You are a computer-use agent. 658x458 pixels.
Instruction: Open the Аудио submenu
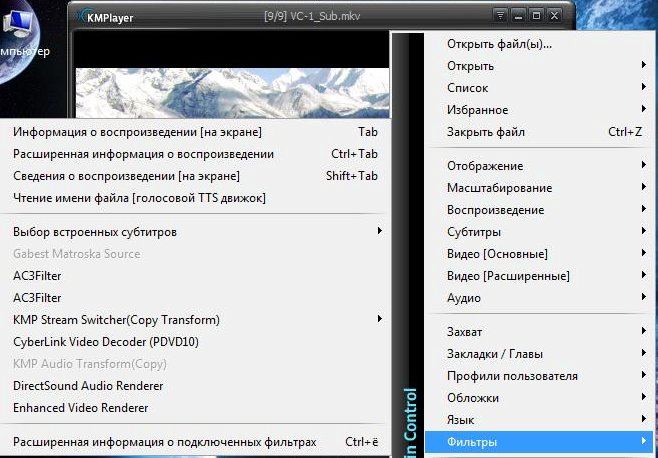(x=539, y=298)
